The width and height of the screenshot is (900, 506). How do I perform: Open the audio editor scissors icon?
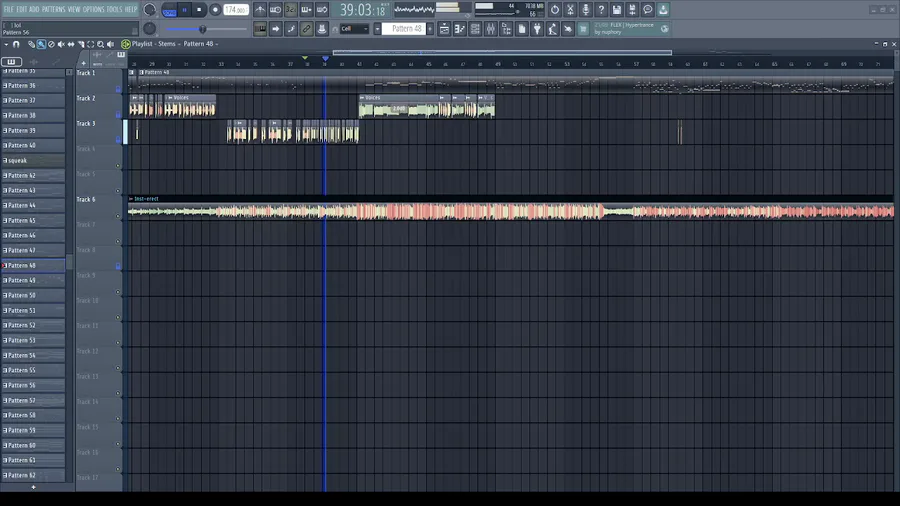[570, 10]
